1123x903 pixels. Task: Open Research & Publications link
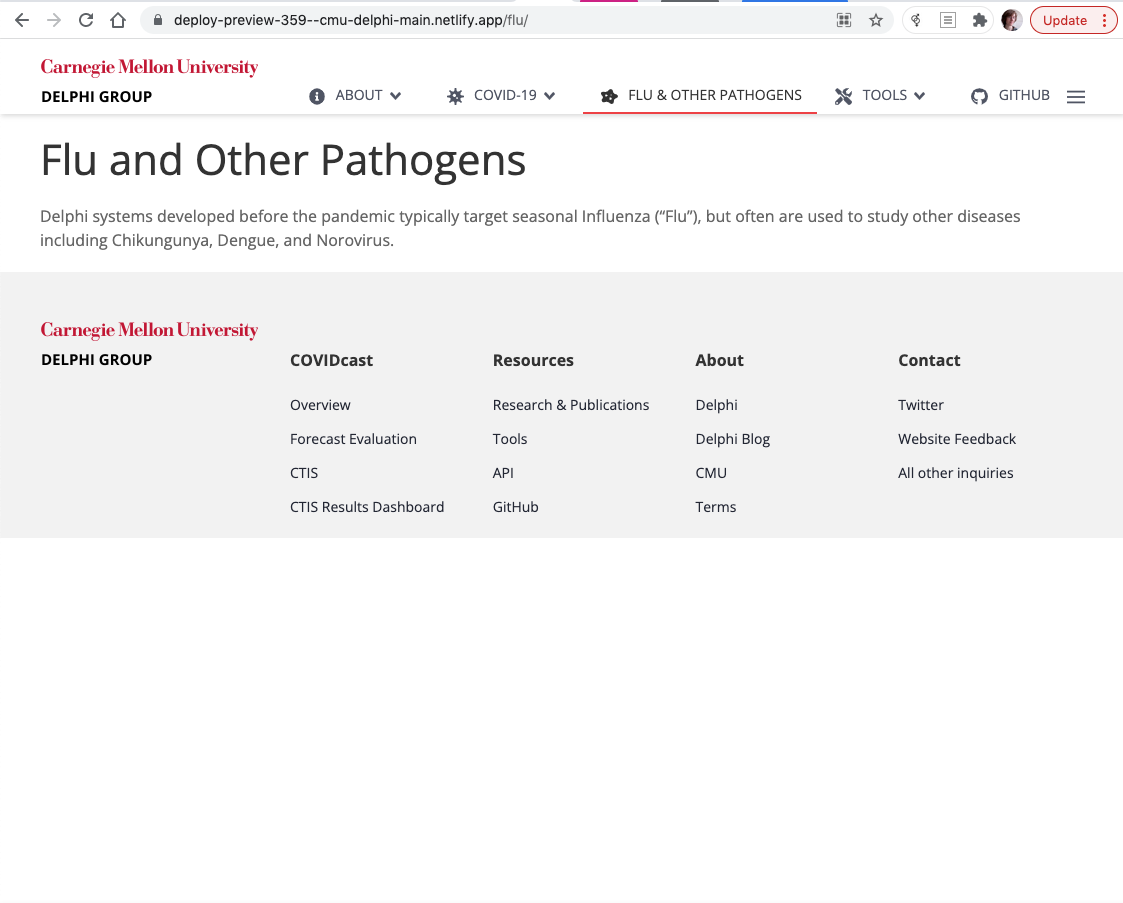(x=571, y=405)
